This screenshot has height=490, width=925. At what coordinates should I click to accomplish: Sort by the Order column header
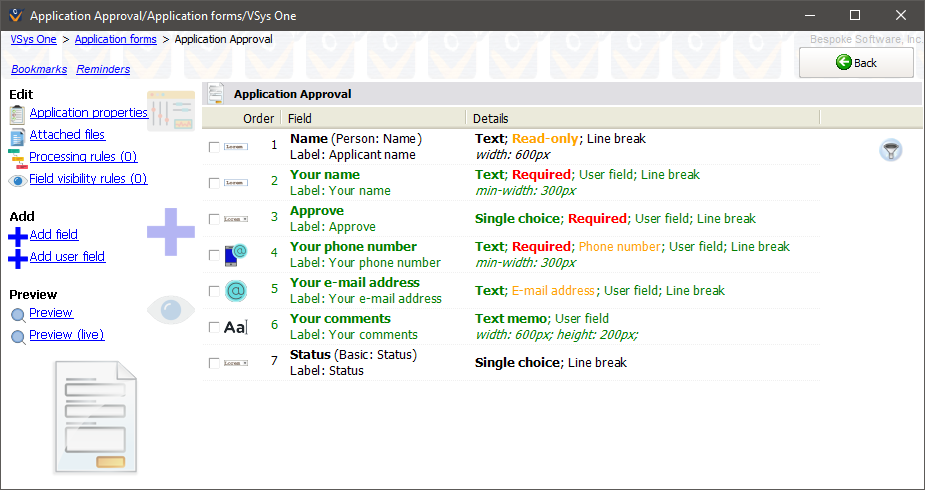(258, 118)
